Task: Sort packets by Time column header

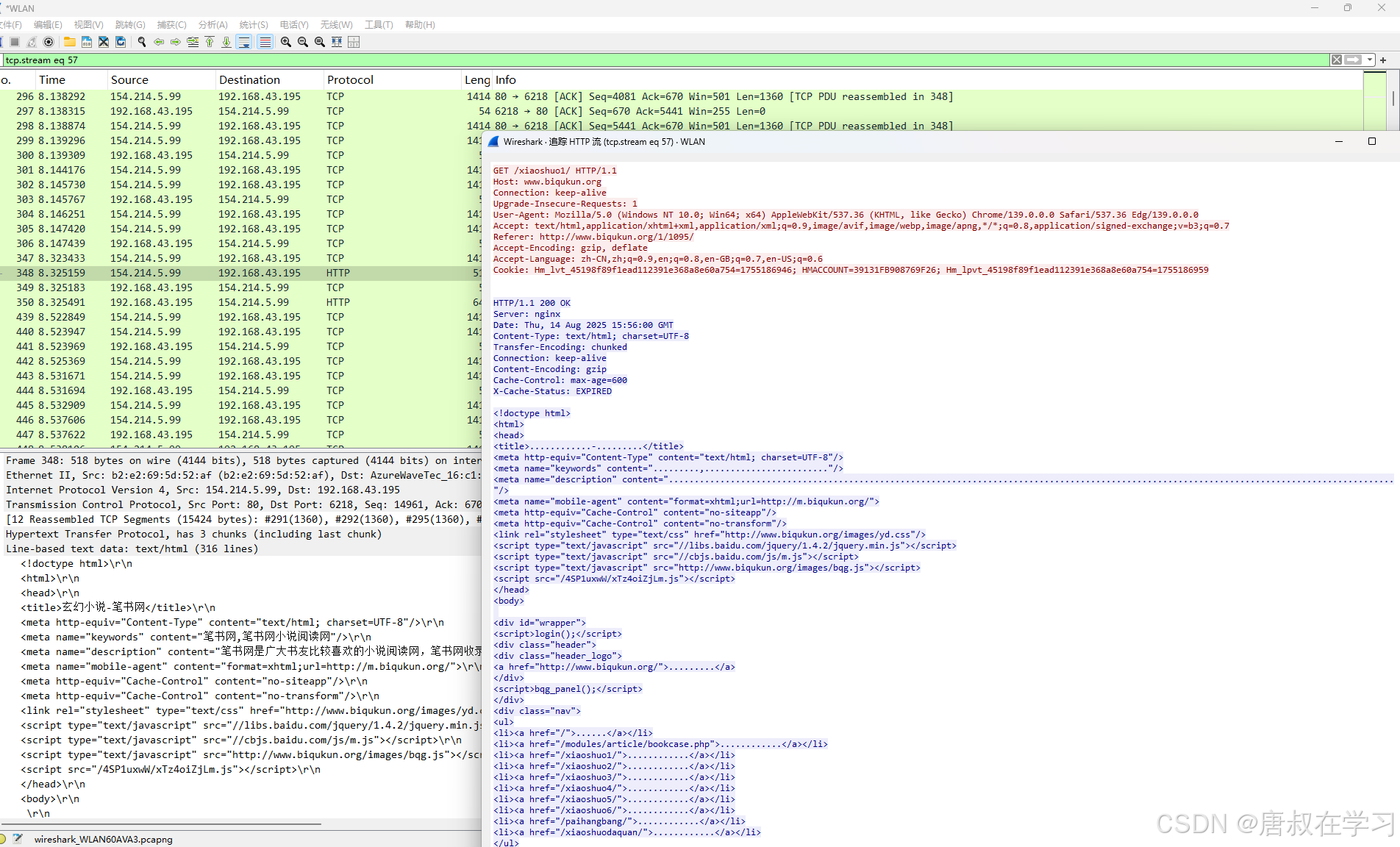Action: click(71, 80)
